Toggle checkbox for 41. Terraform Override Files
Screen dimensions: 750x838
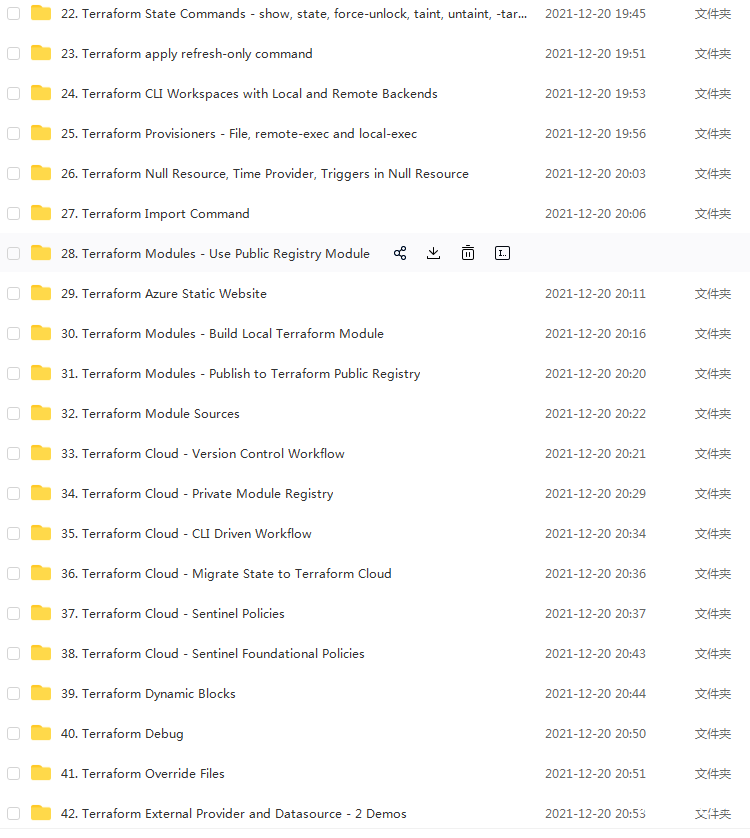[13, 774]
